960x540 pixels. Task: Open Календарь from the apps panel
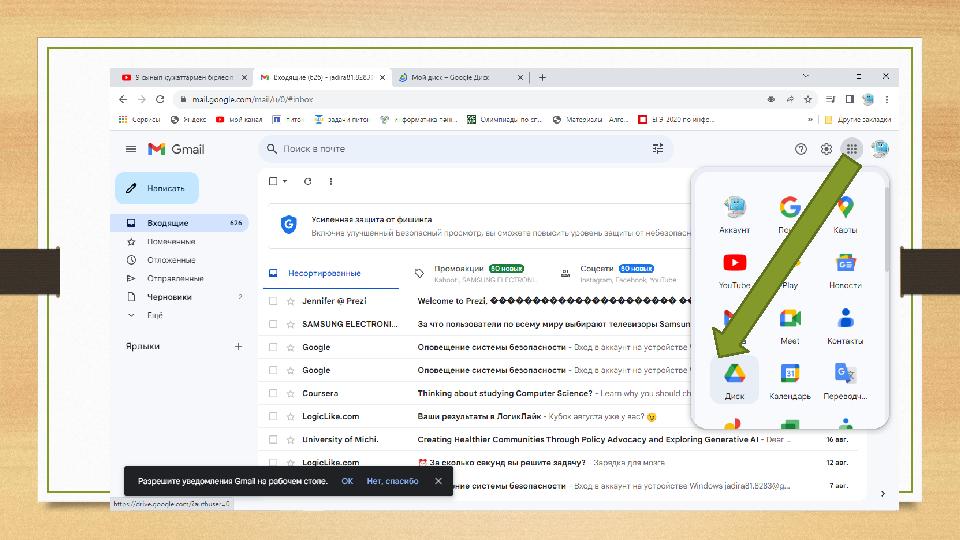tap(790, 380)
